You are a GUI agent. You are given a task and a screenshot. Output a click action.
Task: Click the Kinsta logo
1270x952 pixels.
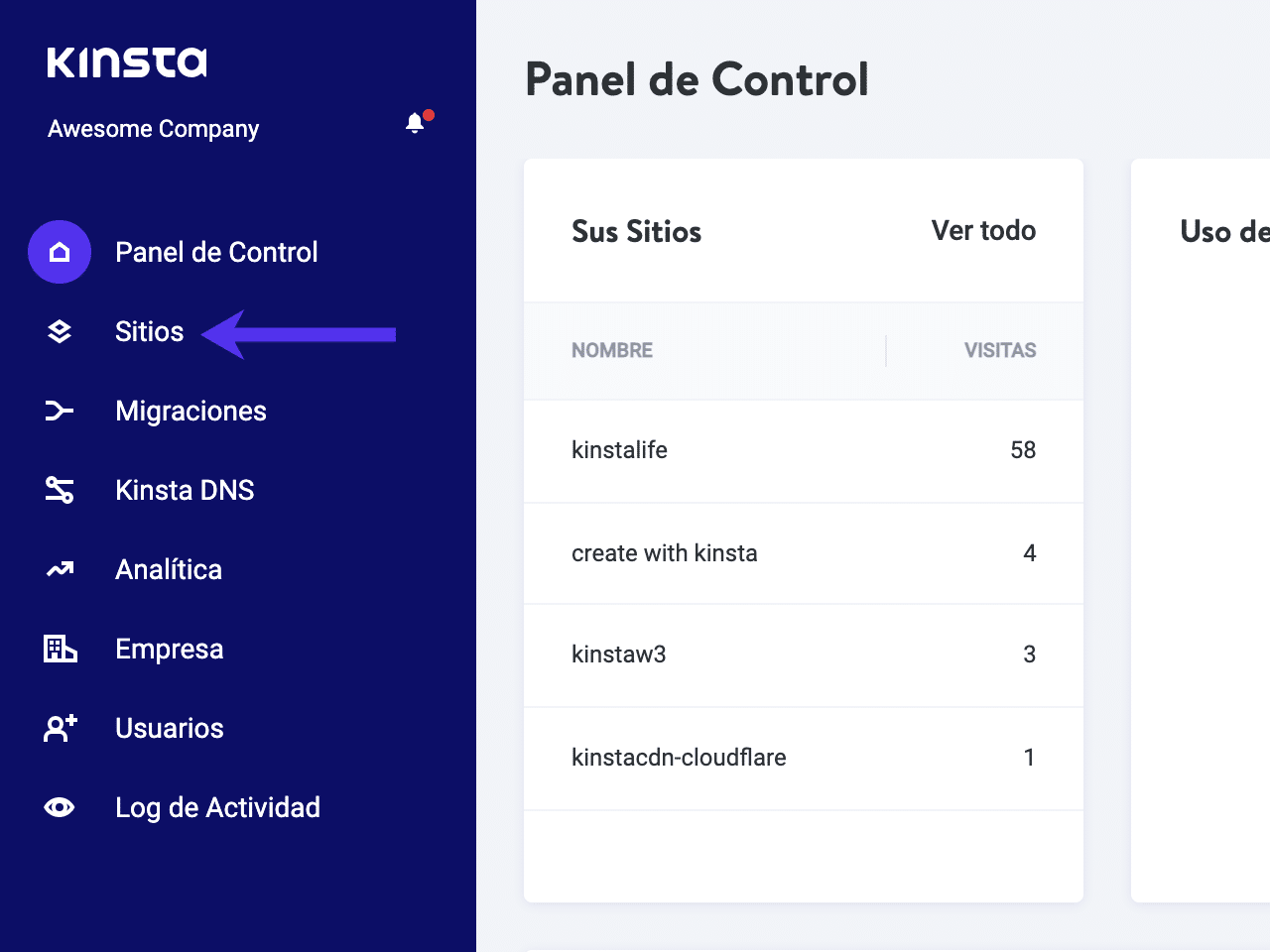point(127,62)
